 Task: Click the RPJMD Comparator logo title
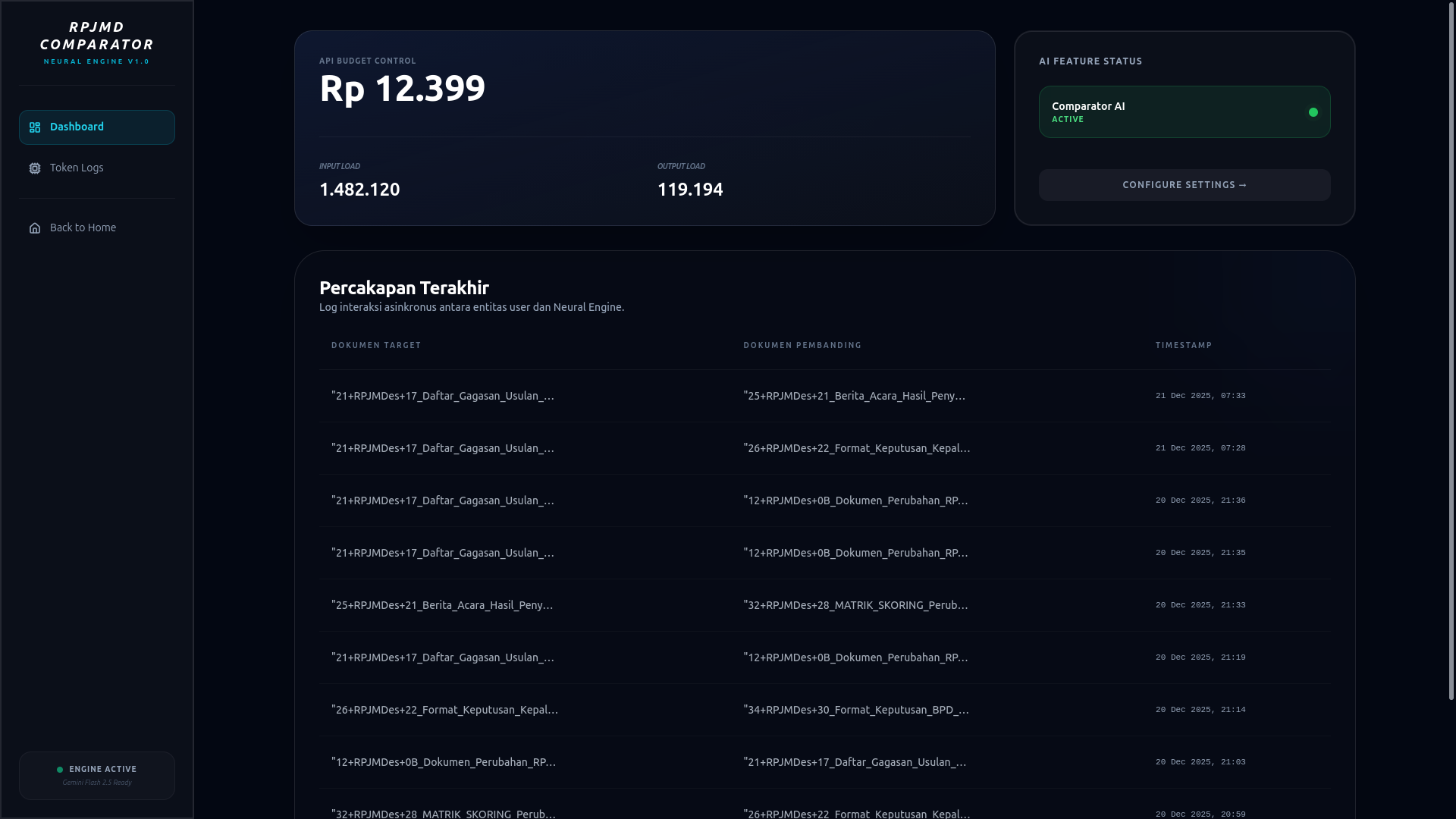(97, 36)
